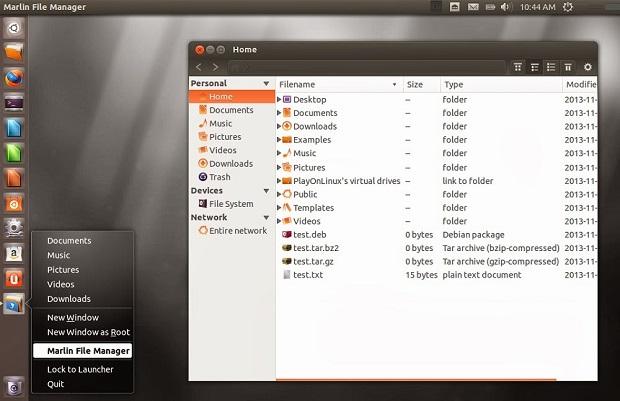Screen dimensions: 620x401
Task: Choose New Window in quicklist
Action: click(x=73, y=318)
